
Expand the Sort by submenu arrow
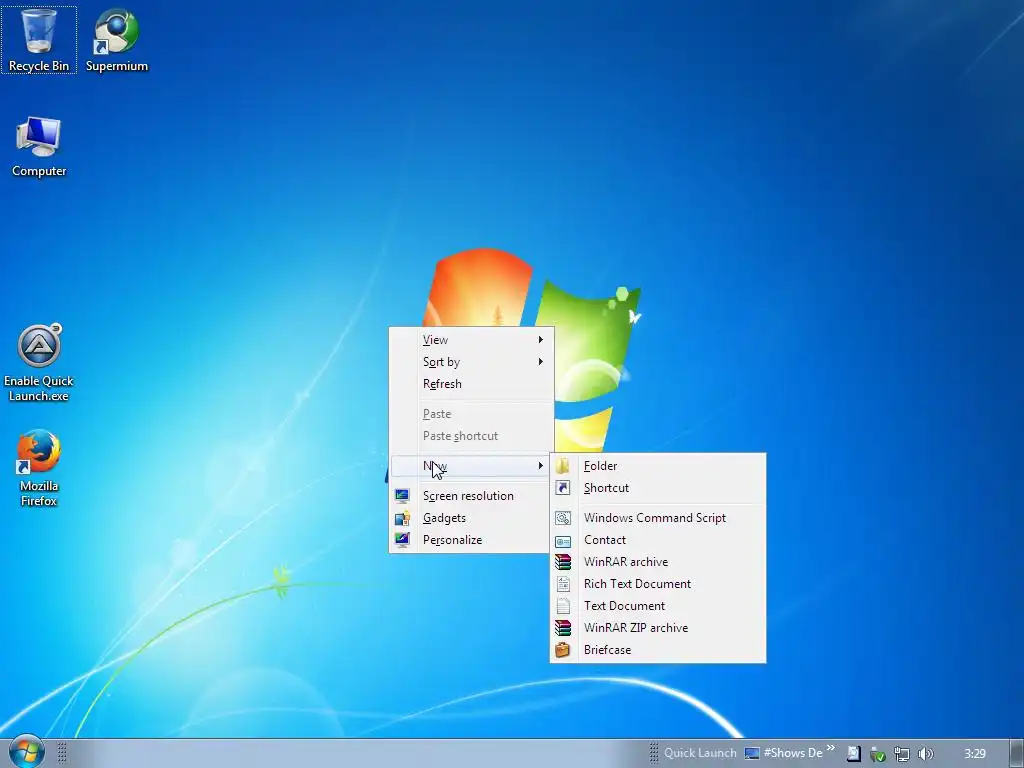pos(541,362)
